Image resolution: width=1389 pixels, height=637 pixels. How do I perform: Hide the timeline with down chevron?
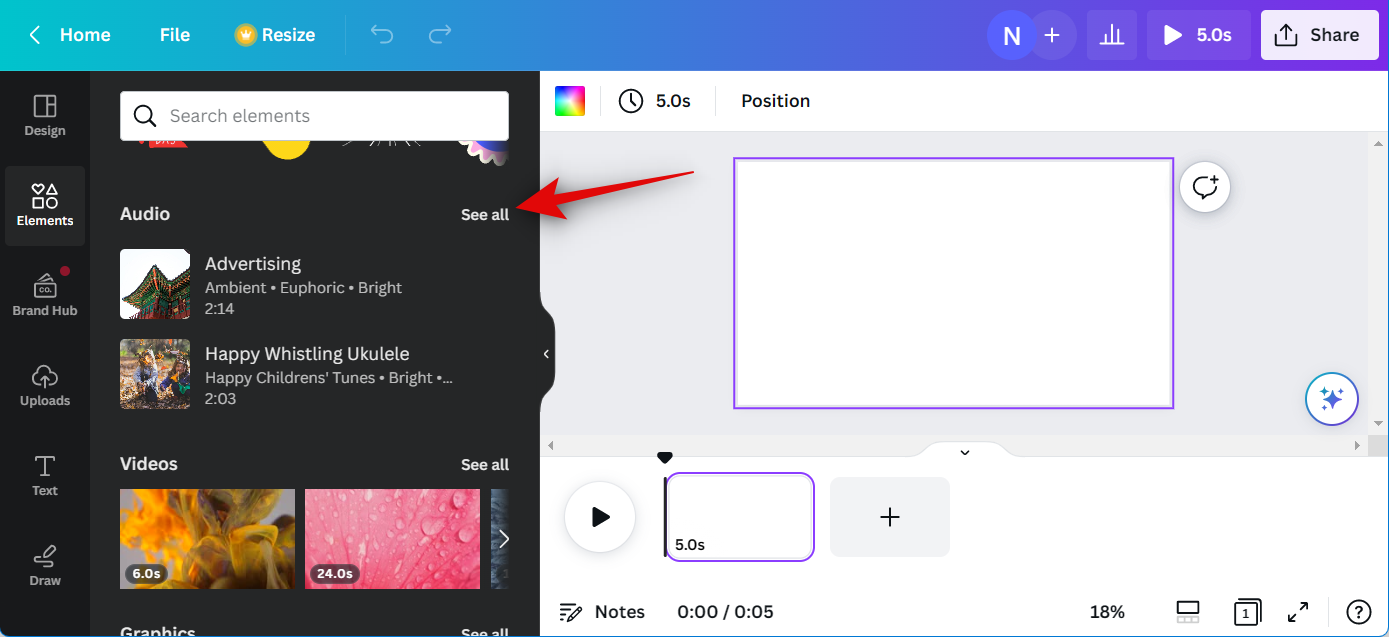(x=965, y=452)
